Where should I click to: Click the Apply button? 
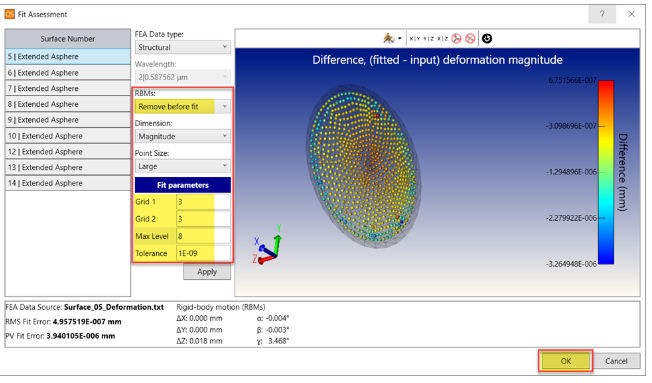(207, 272)
